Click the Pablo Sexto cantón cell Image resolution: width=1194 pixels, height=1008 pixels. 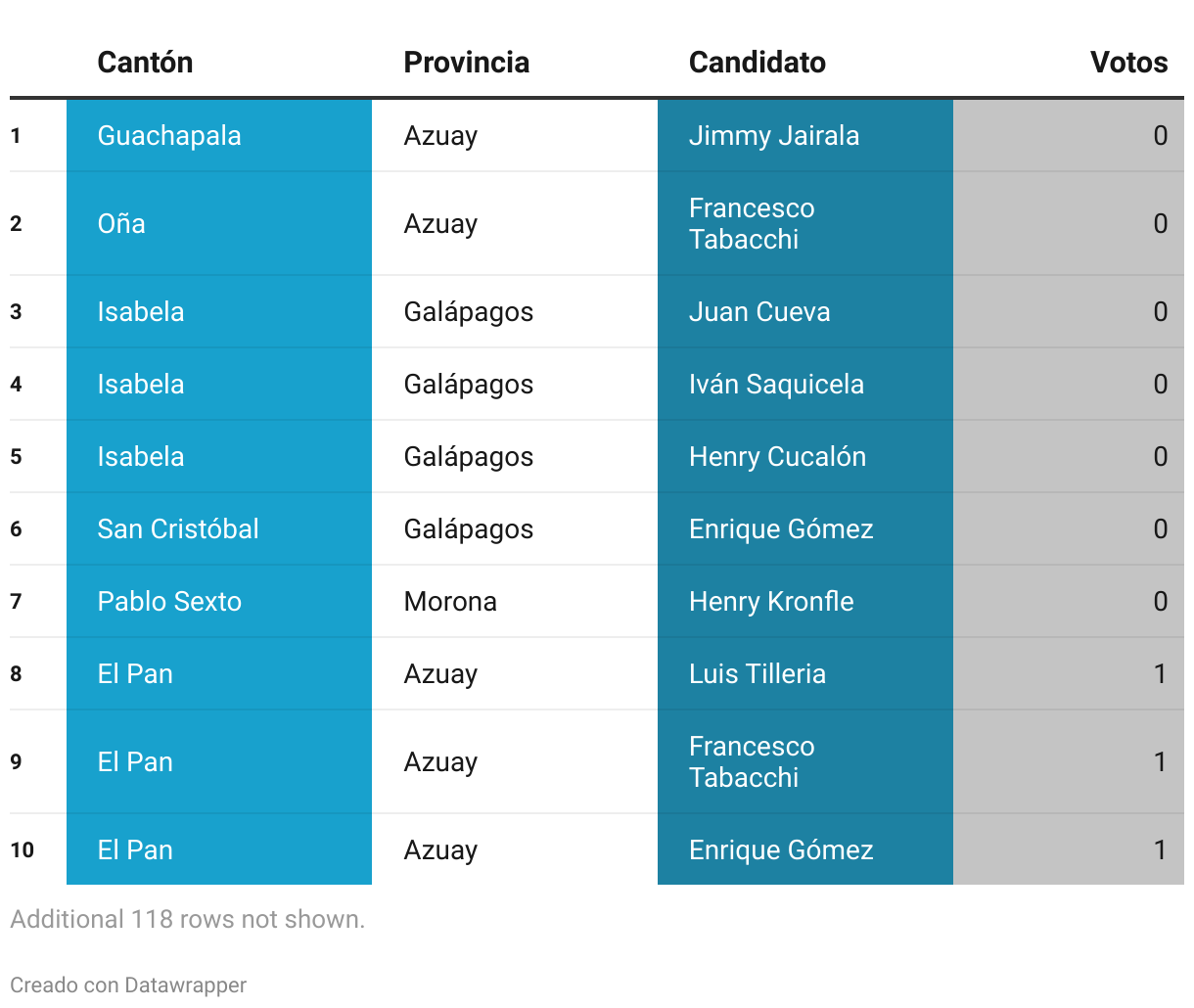pyautogui.click(x=219, y=602)
